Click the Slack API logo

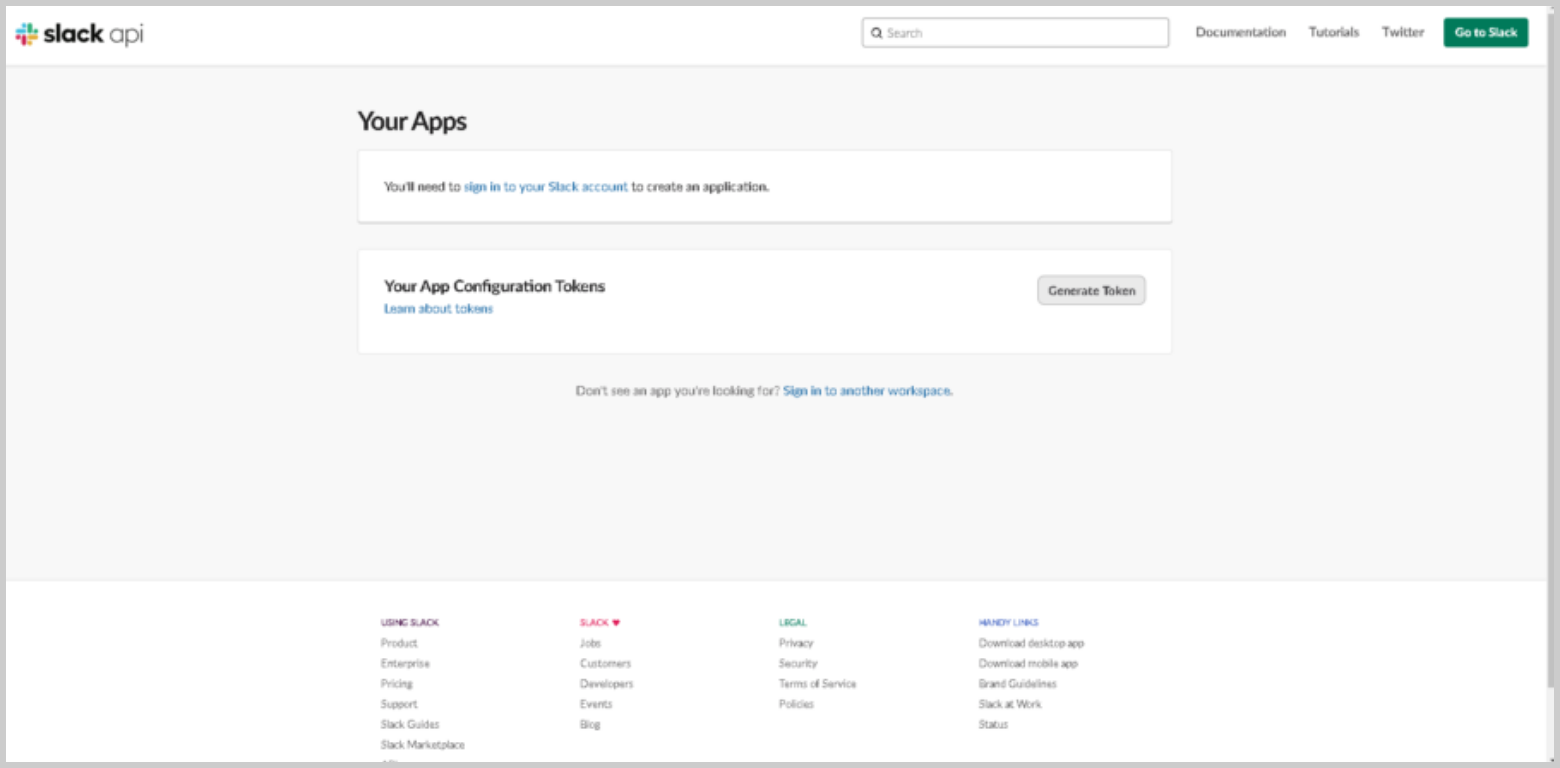(79, 34)
